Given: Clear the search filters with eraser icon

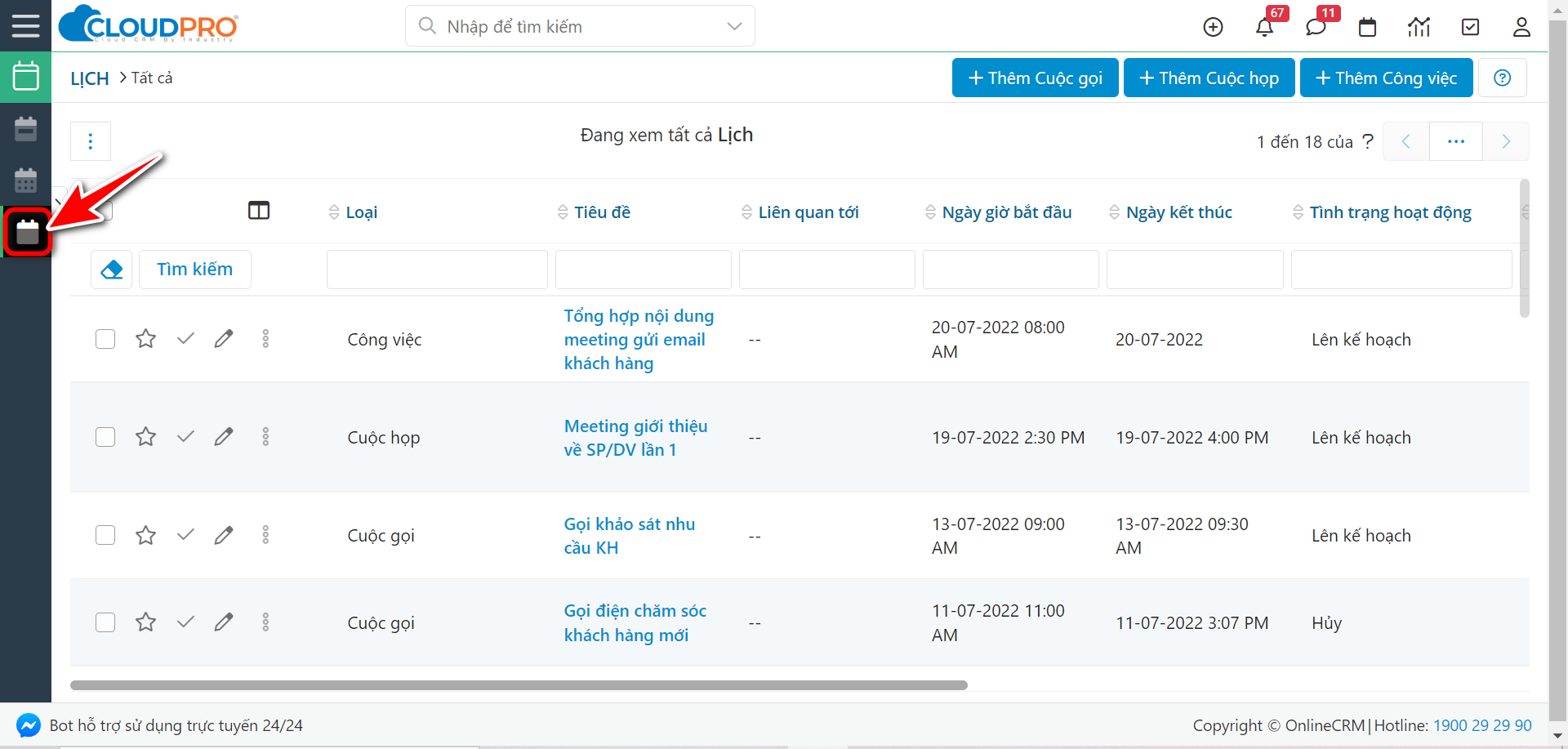Looking at the screenshot, I should point(111,269).
